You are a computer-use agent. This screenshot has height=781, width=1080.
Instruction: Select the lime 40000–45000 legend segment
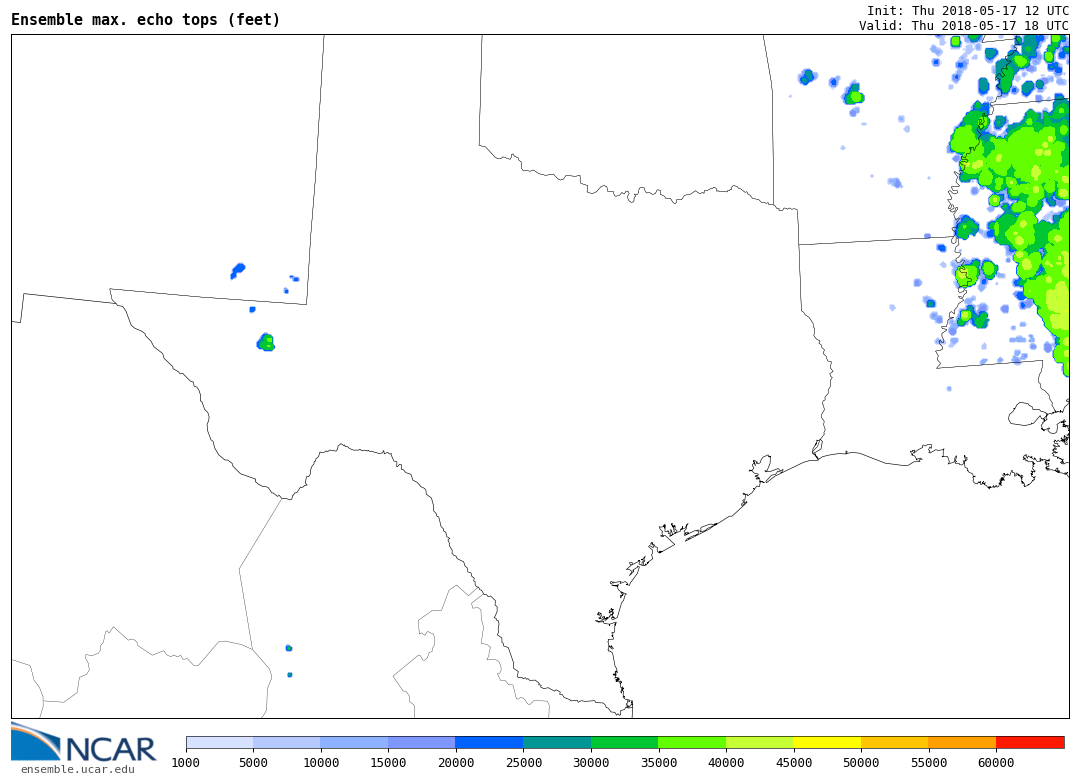(x=759, y=742)
